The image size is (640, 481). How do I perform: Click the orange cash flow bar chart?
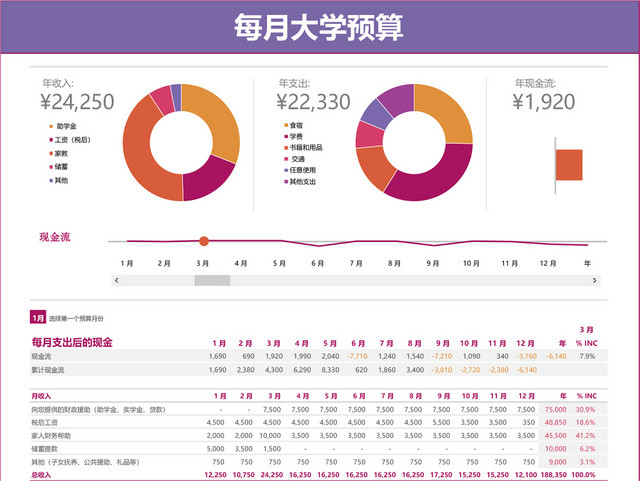pos(569,165)
